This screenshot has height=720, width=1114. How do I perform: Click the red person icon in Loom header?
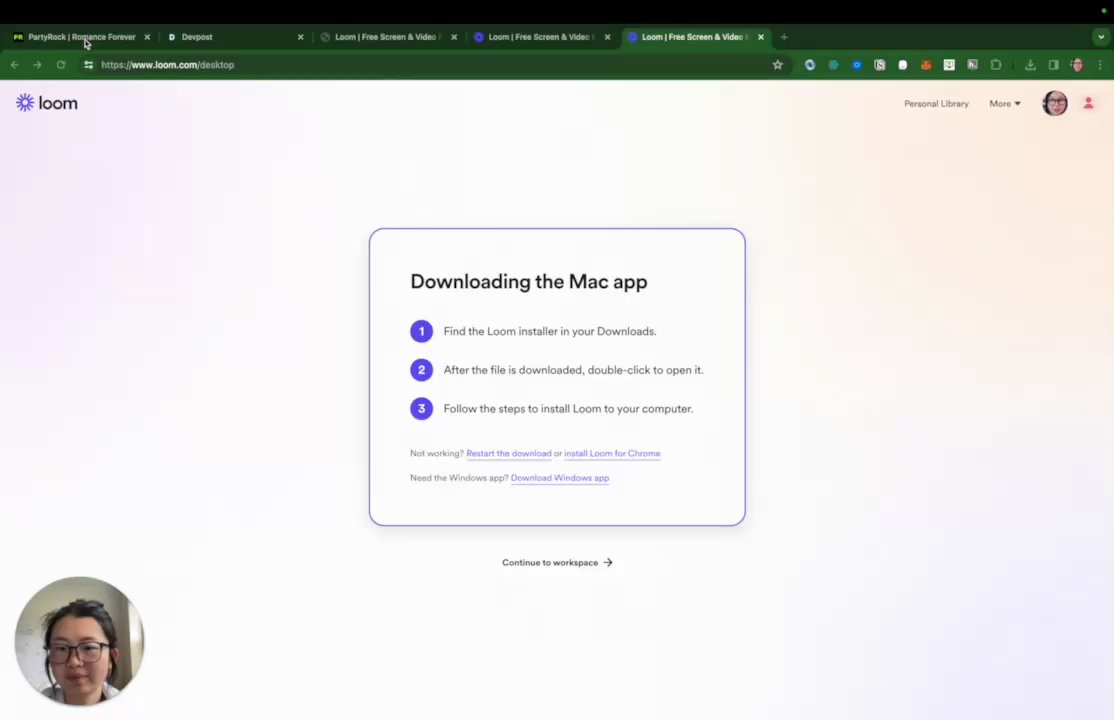click(x=1088, y=103)
